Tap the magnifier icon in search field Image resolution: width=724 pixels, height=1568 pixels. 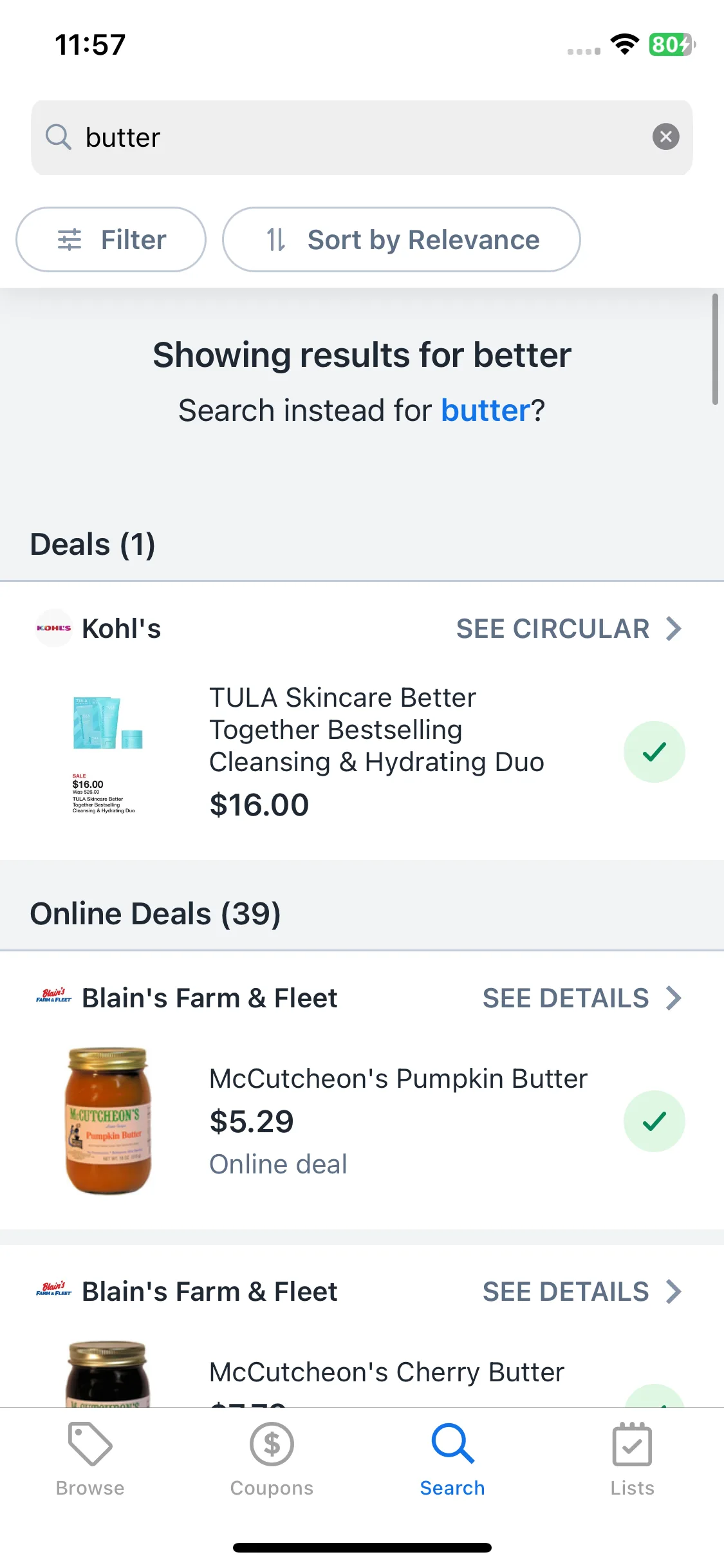[58, 136]
